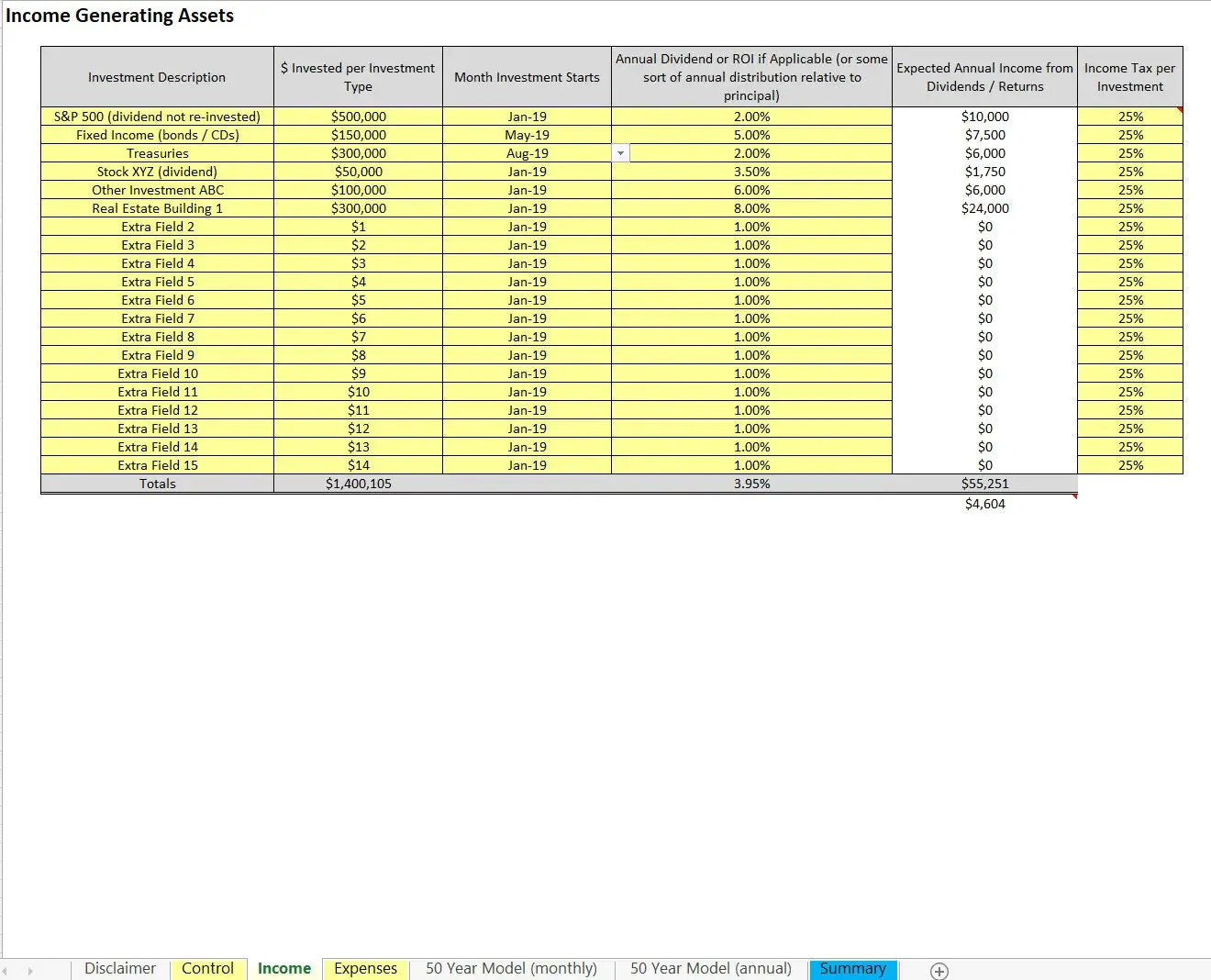Add a new worksheet via the plus icon
Screen dimensions: 1211x980
pyautogui.click(x=939, y=970)
